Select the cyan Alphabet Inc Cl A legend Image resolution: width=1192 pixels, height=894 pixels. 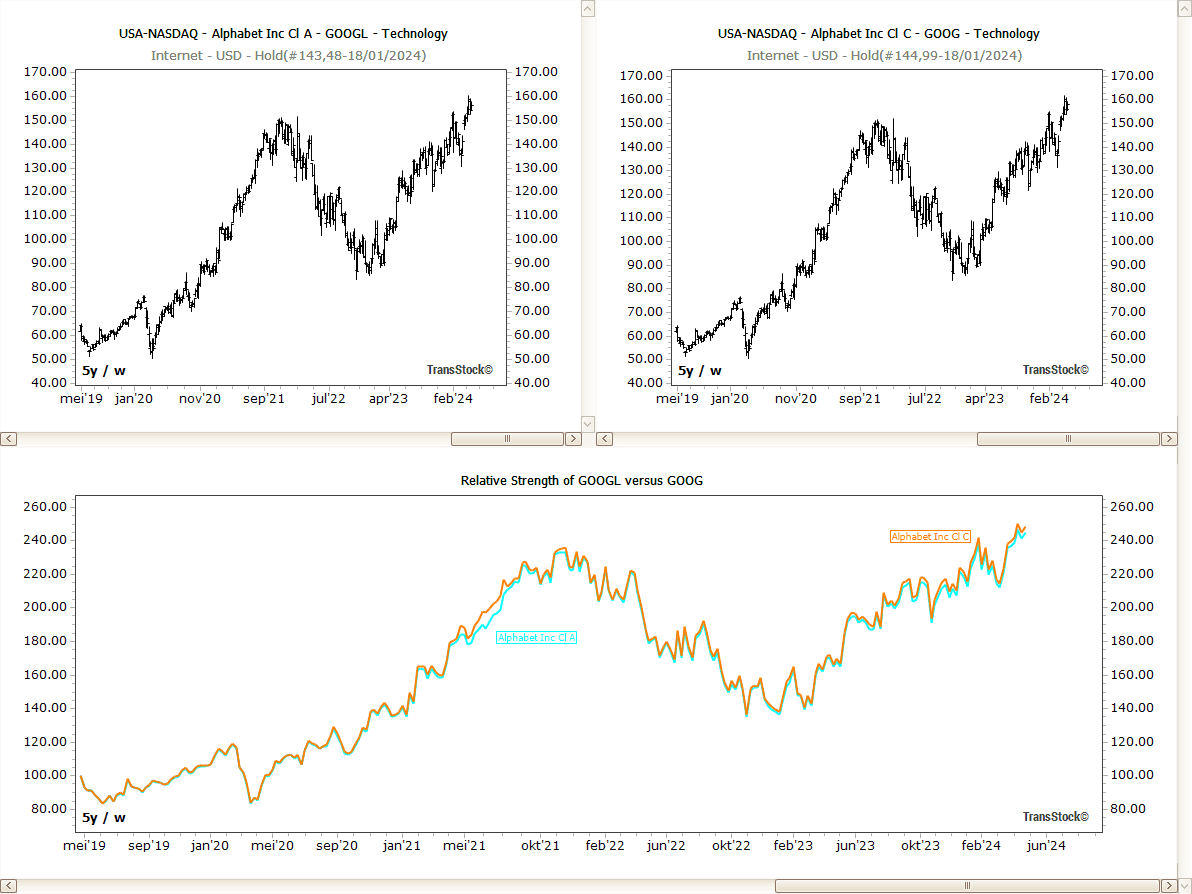point(537,637)
